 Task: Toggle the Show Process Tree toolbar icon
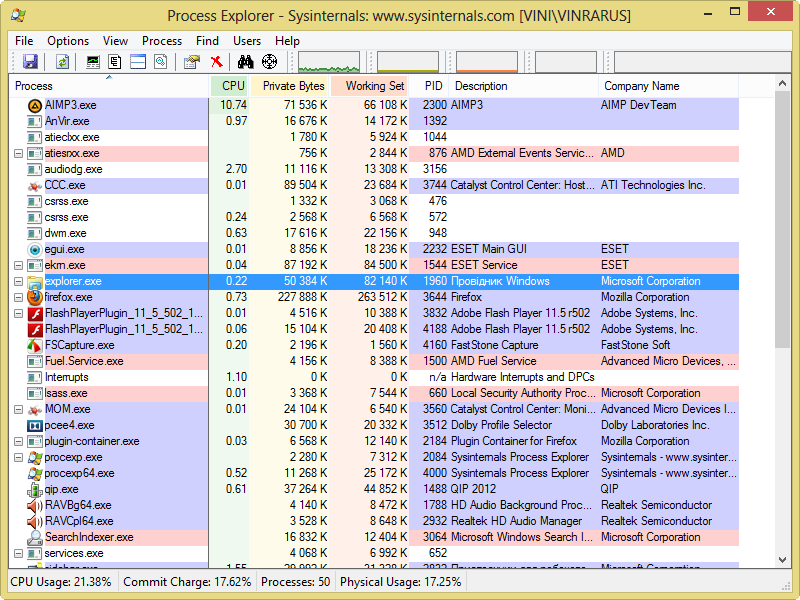coord(115,62)
